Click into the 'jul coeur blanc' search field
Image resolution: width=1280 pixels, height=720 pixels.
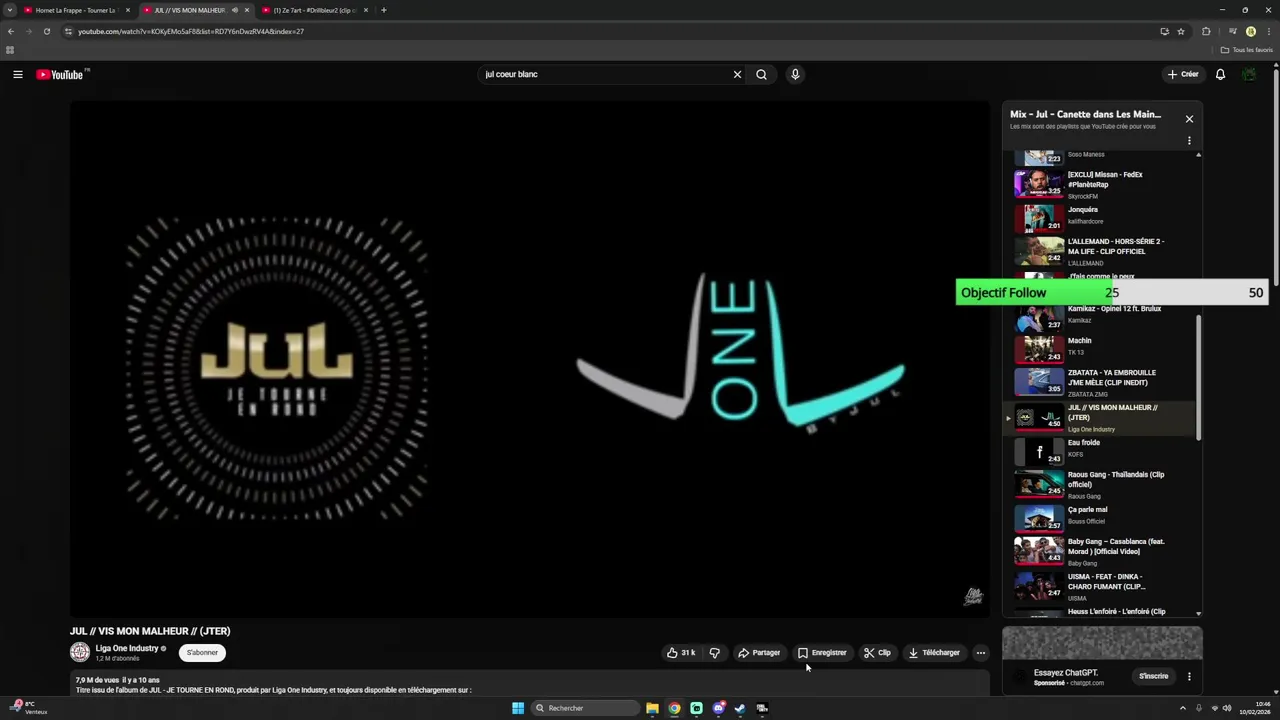(x=605, y=74)
